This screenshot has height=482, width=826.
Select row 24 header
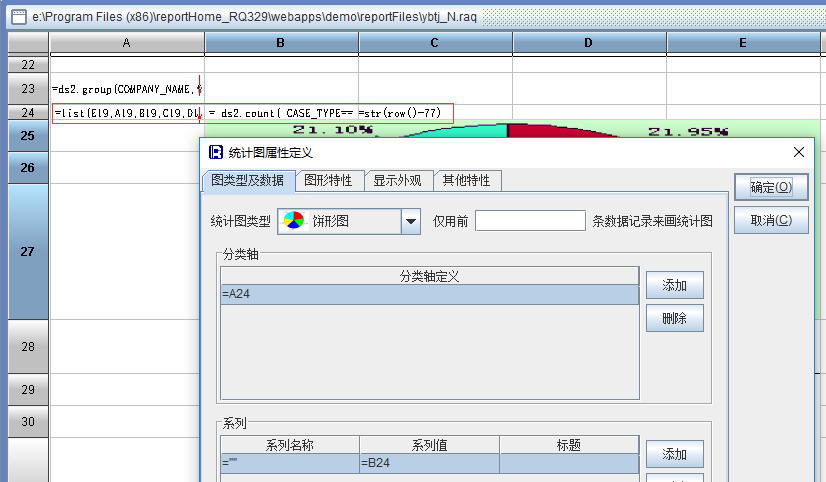pyautogui.click(x=28, y=112)
